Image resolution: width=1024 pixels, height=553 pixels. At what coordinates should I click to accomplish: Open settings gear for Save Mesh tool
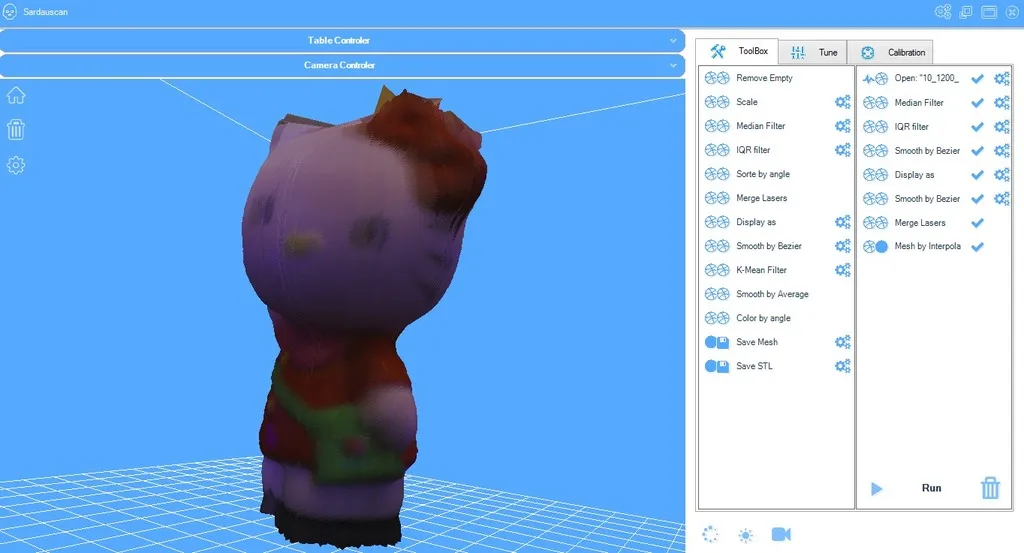[x=842, y=342]
